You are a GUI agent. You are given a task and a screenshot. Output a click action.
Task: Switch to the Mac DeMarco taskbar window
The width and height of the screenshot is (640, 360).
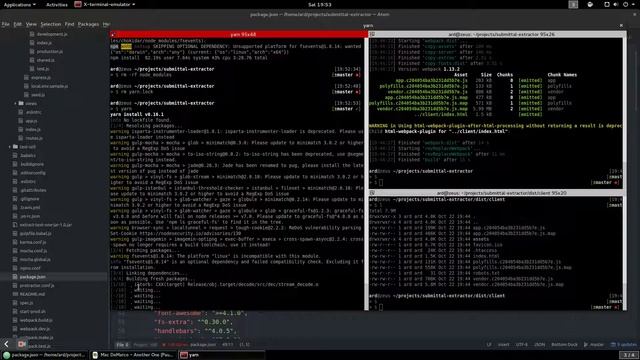133,355
